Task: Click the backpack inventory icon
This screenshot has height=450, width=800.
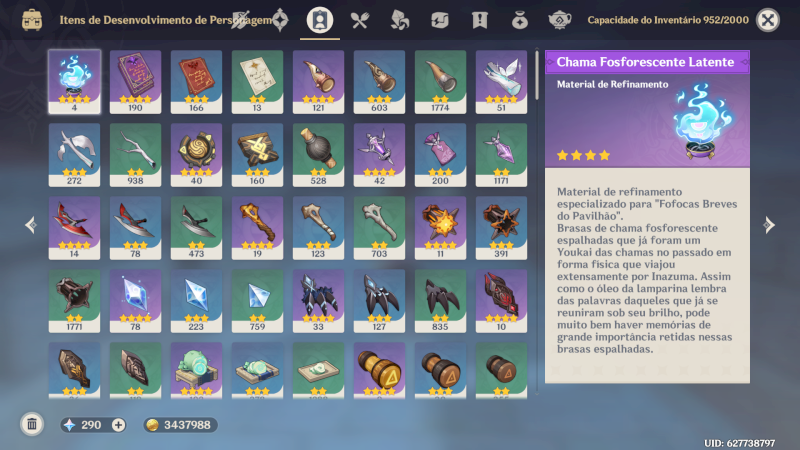Action: tap(32, 20)
